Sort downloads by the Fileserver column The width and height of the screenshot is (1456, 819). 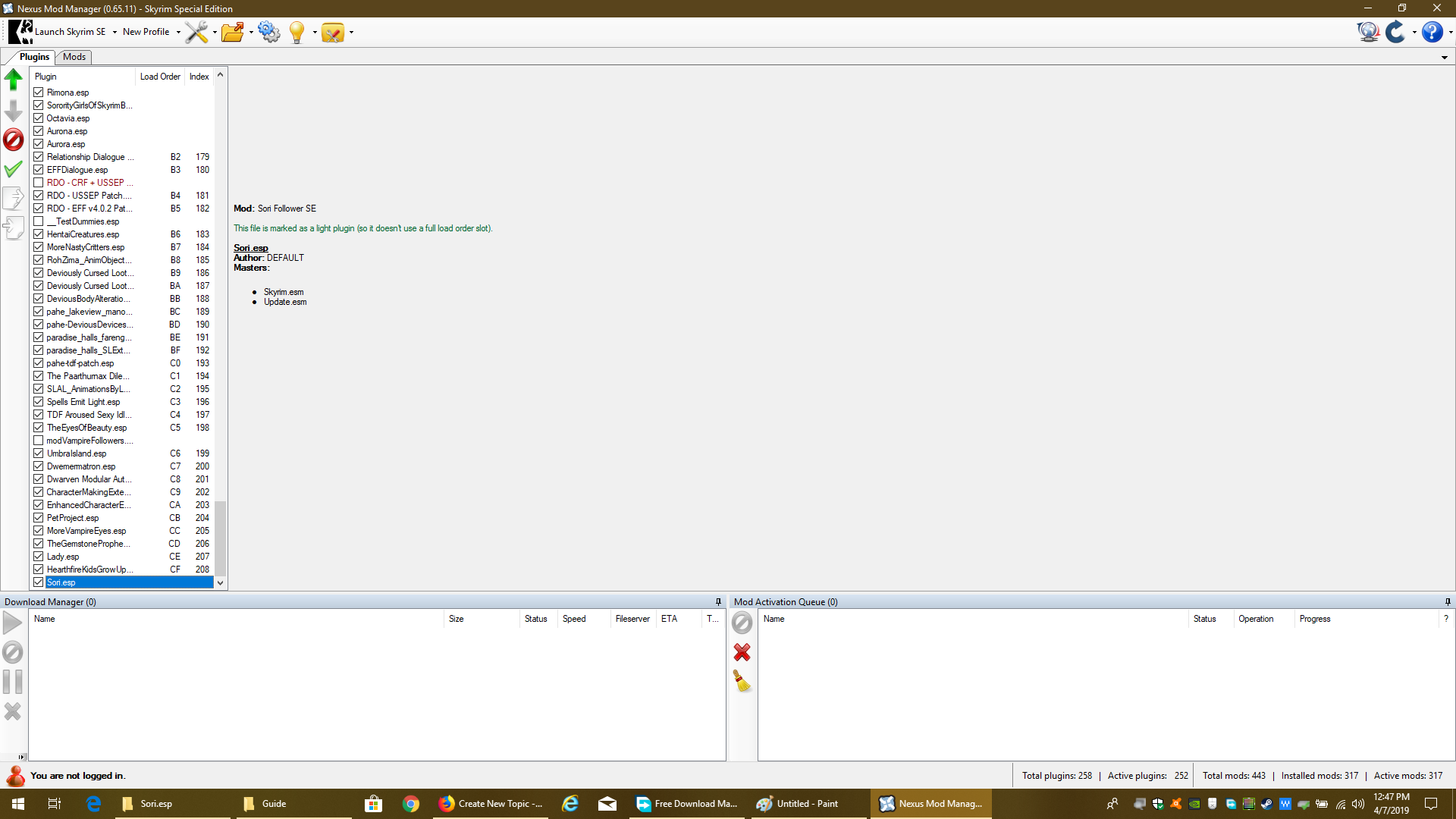coord(632,619)
